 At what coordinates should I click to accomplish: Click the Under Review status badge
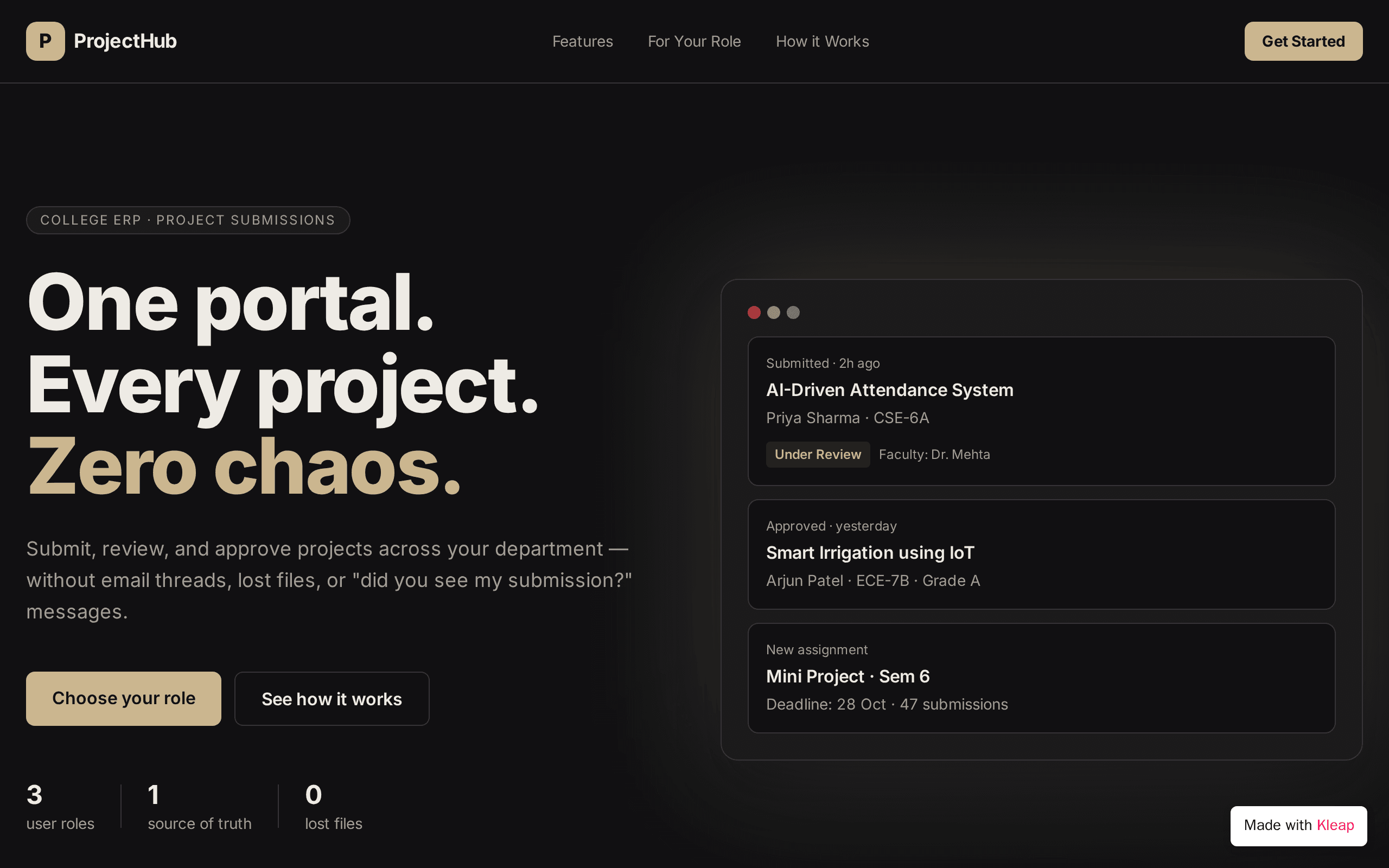coord(818,455)
